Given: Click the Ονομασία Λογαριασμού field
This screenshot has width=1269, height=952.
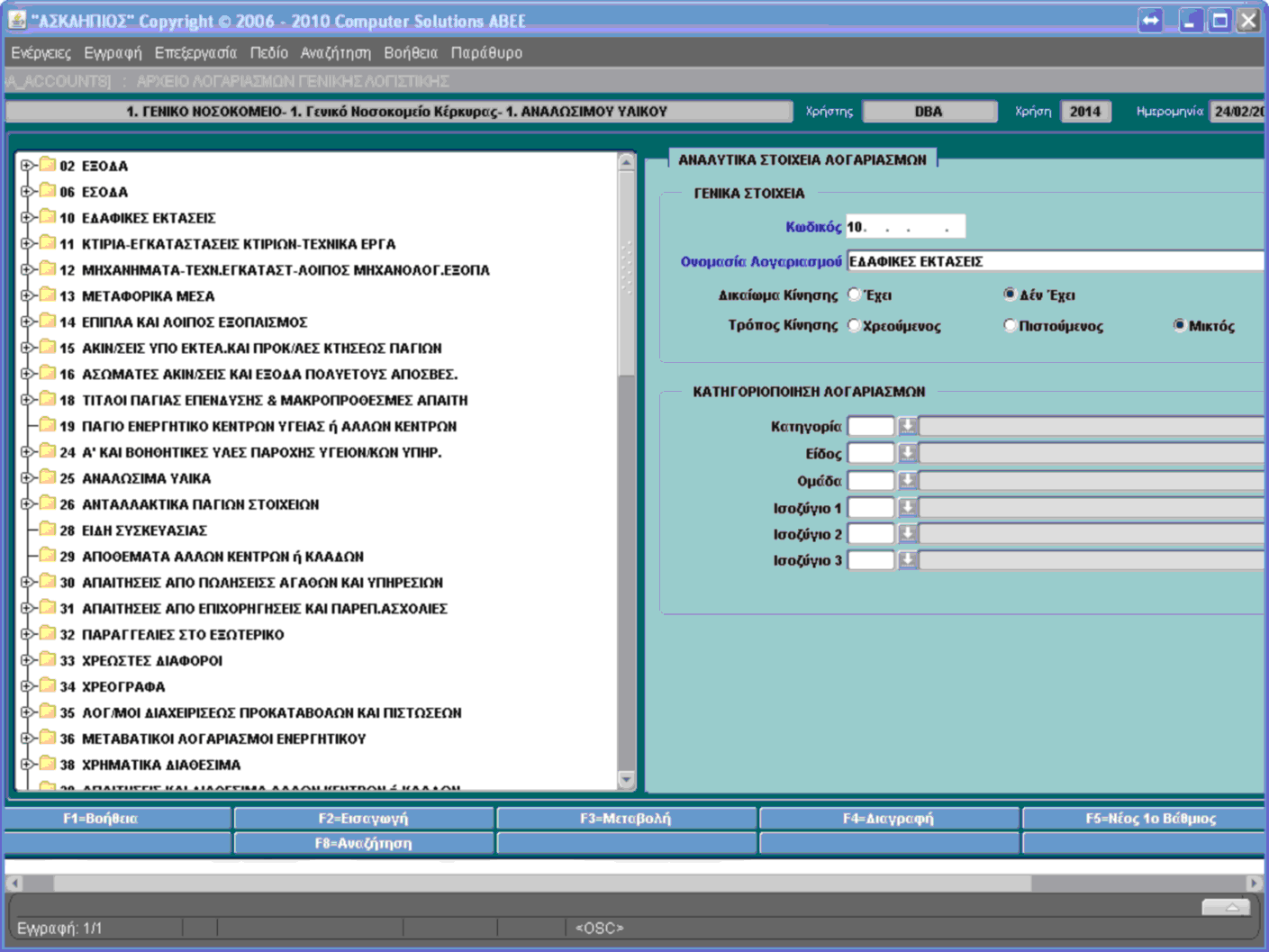Looking at the screenshot, I should pyautogui.click(x=1056, y=261).
